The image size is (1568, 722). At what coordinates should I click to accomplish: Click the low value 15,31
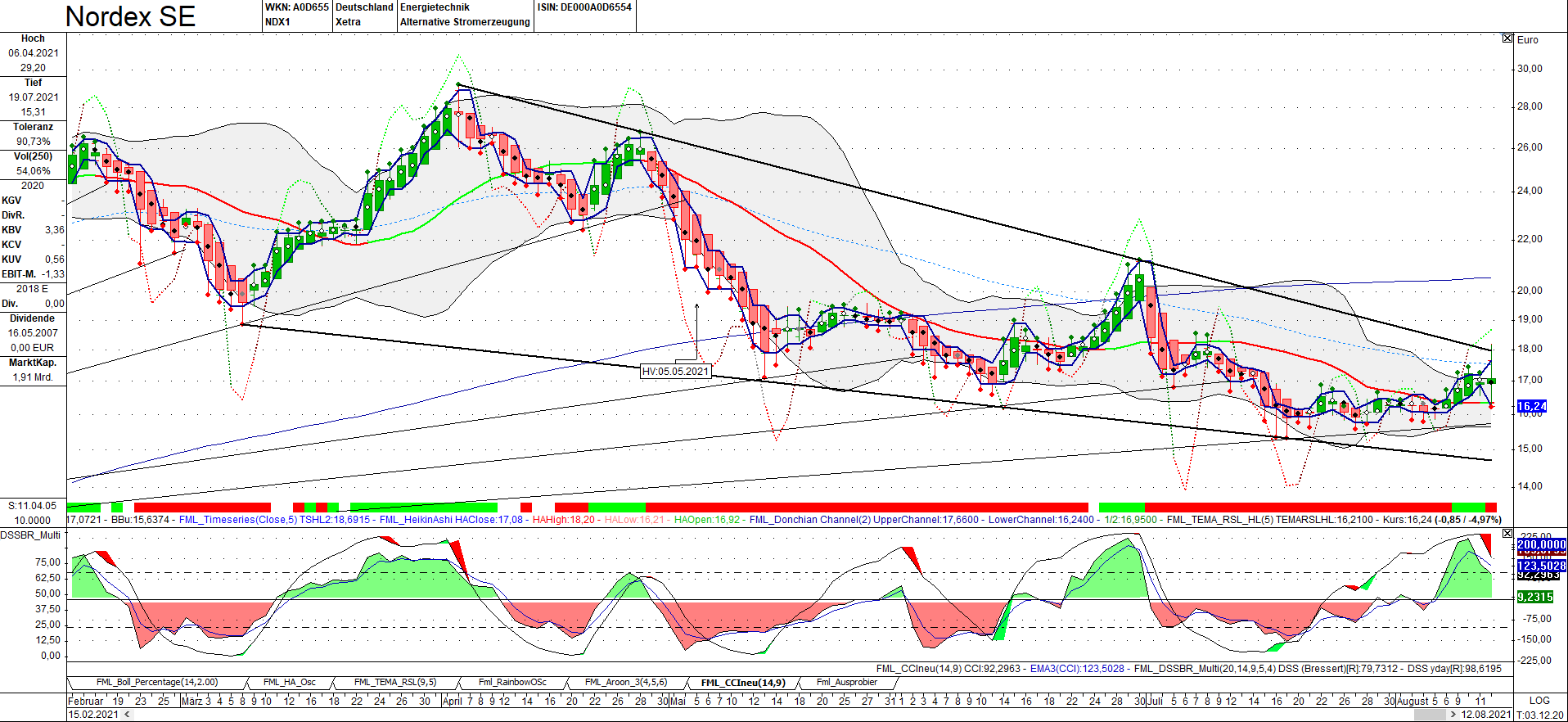34,112
